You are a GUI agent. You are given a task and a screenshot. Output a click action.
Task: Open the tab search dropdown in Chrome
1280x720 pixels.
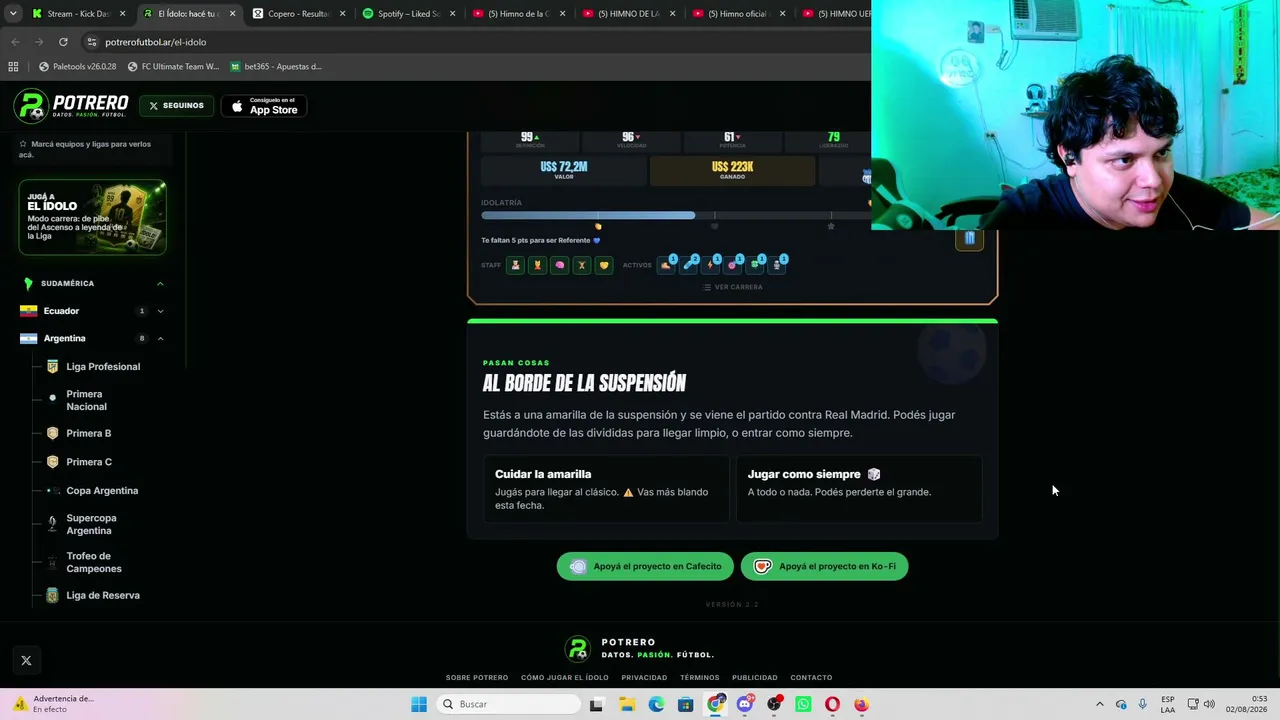pos(13,13)
